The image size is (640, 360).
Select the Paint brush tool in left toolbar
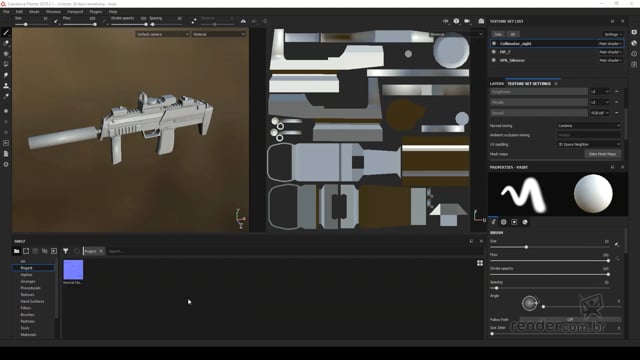[6, 32]
